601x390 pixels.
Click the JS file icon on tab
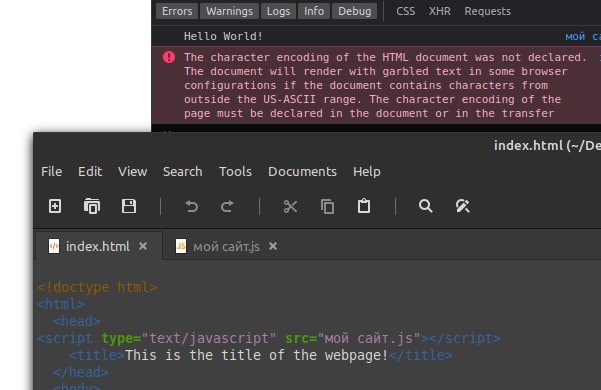pos(181,246)
